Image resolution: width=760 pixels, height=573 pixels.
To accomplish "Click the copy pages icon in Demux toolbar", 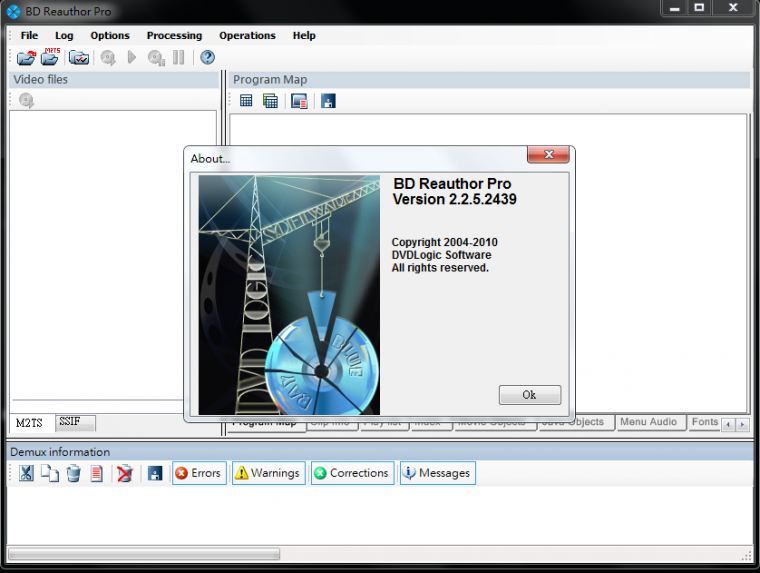I will 50,473.
